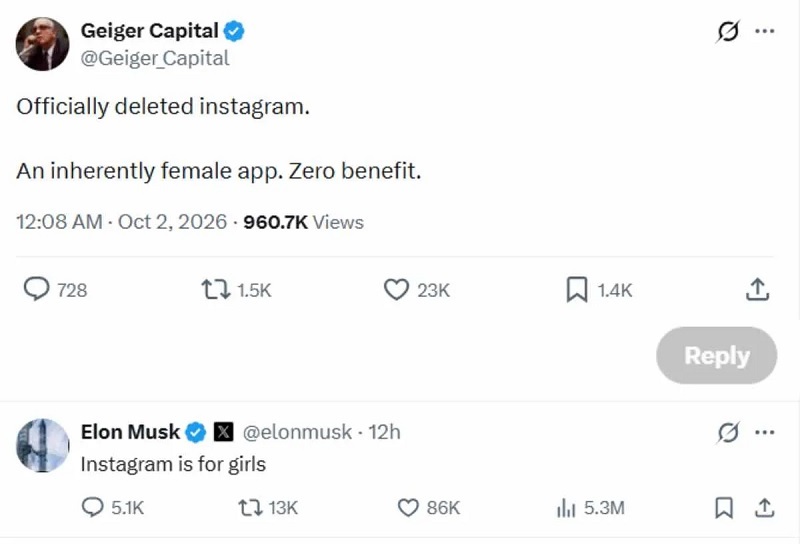The width and height of the screenshot is (800, 544).
Task: View analytics for Elon's reply (5.3M)
Action: (566, 508)
